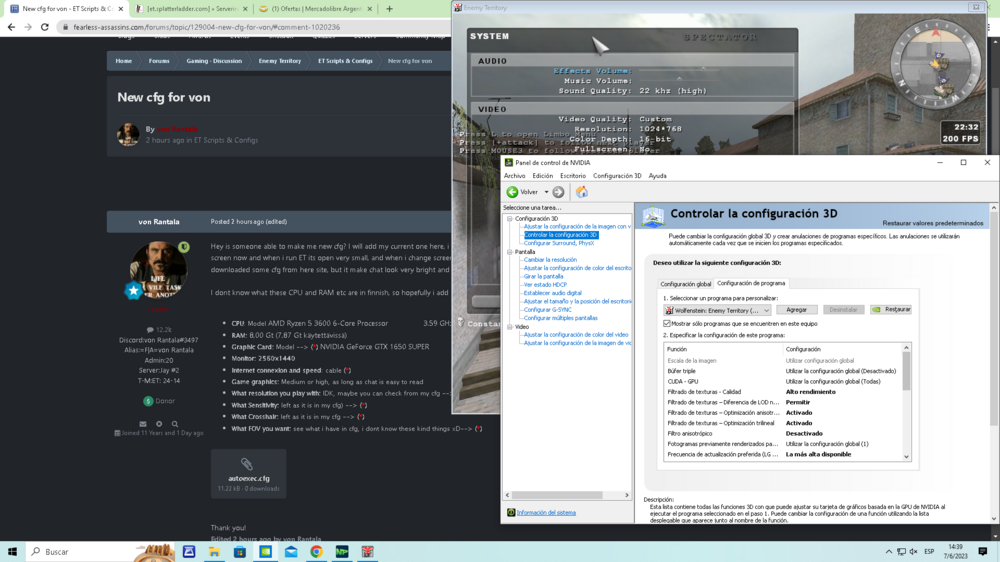Select Cambiar la resolución tree item
This screenshot has width=1000, height=562.
pos(550,260)
